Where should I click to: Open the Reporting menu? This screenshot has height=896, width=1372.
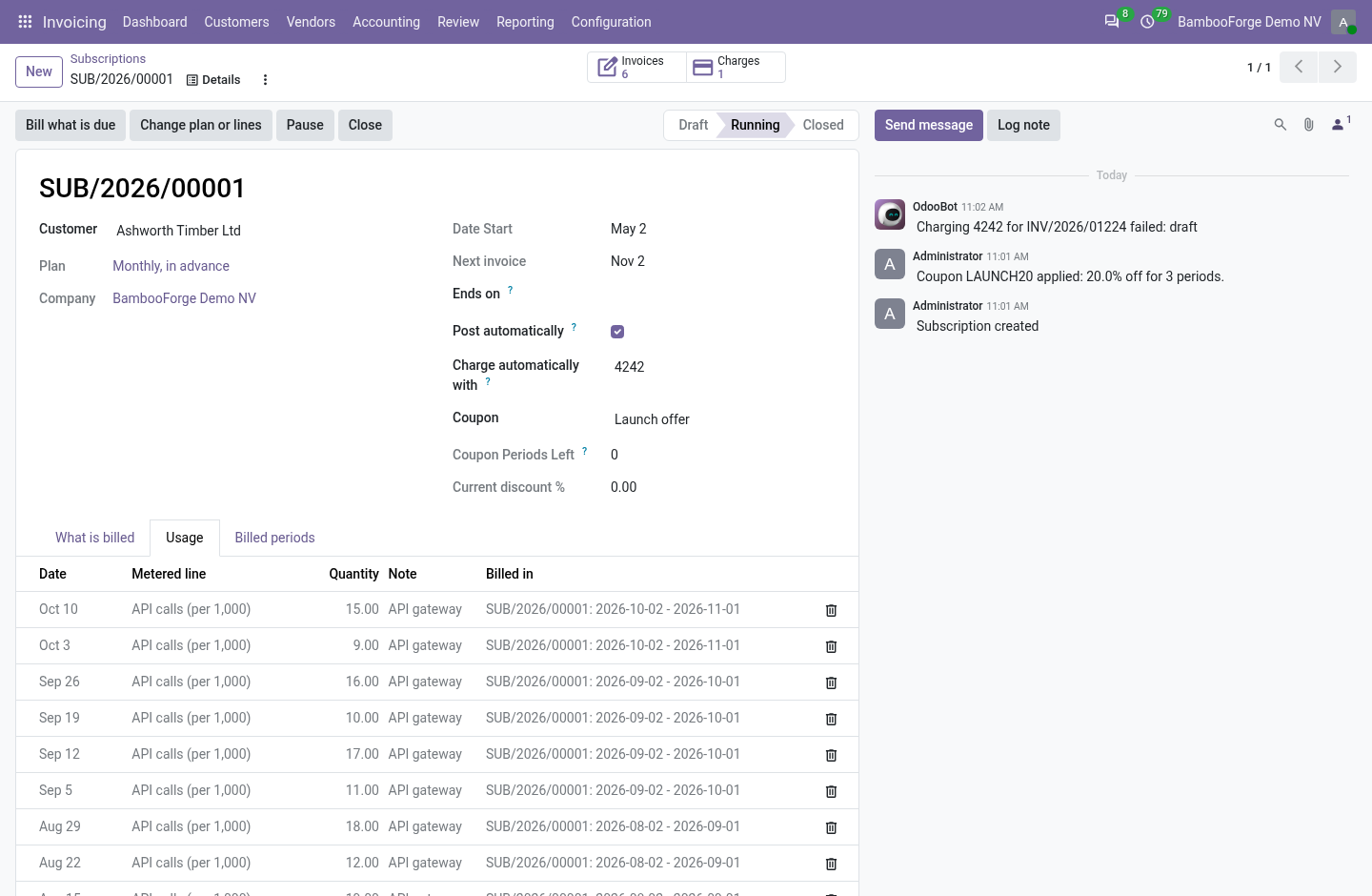(525, 22)
